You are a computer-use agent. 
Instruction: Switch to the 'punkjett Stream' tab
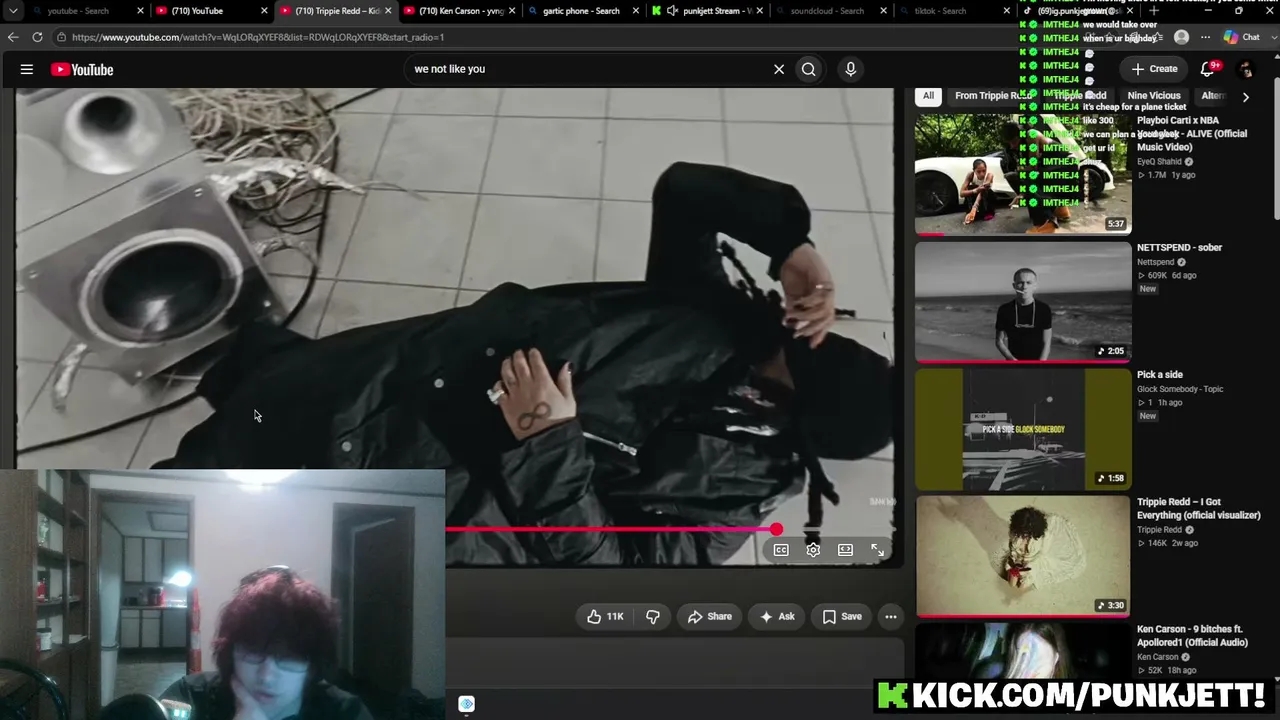[708, 11]
